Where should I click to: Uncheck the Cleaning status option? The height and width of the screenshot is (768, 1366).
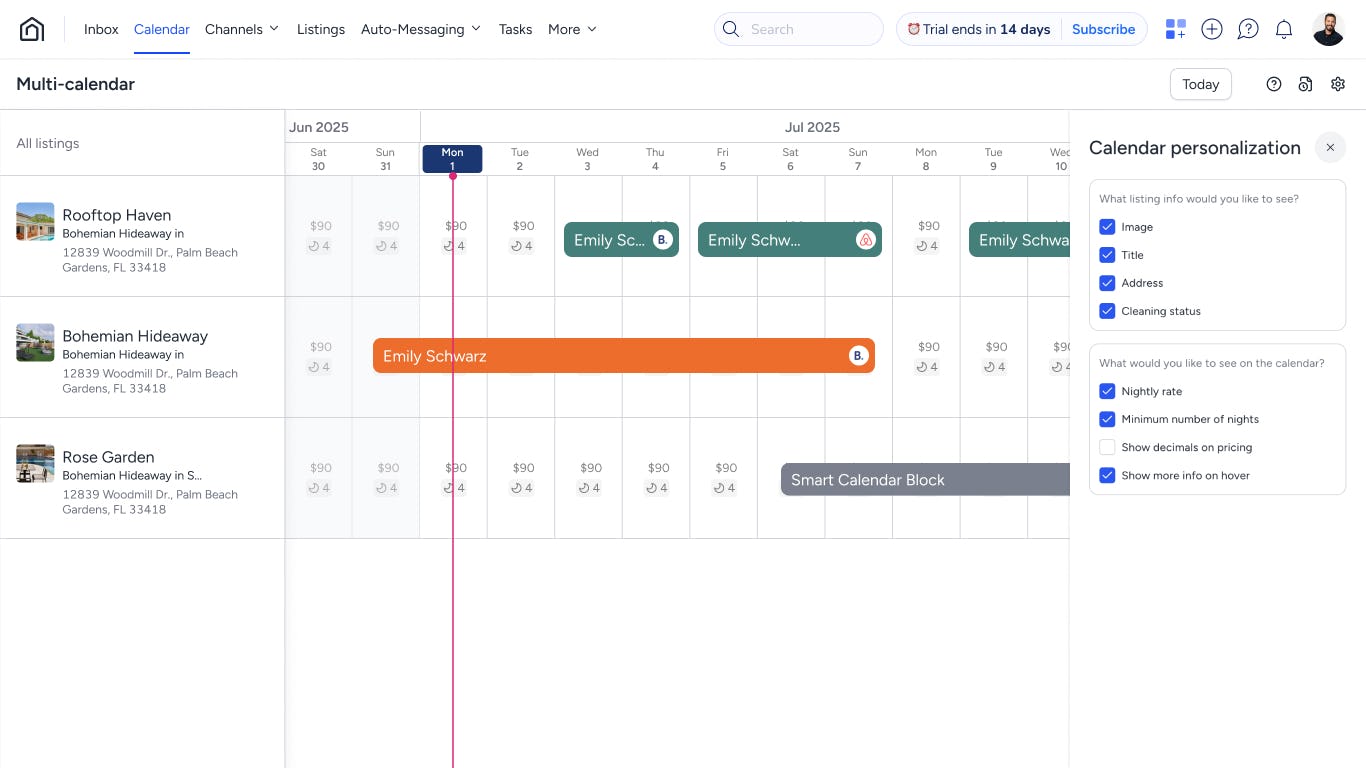pos(1107,311)
